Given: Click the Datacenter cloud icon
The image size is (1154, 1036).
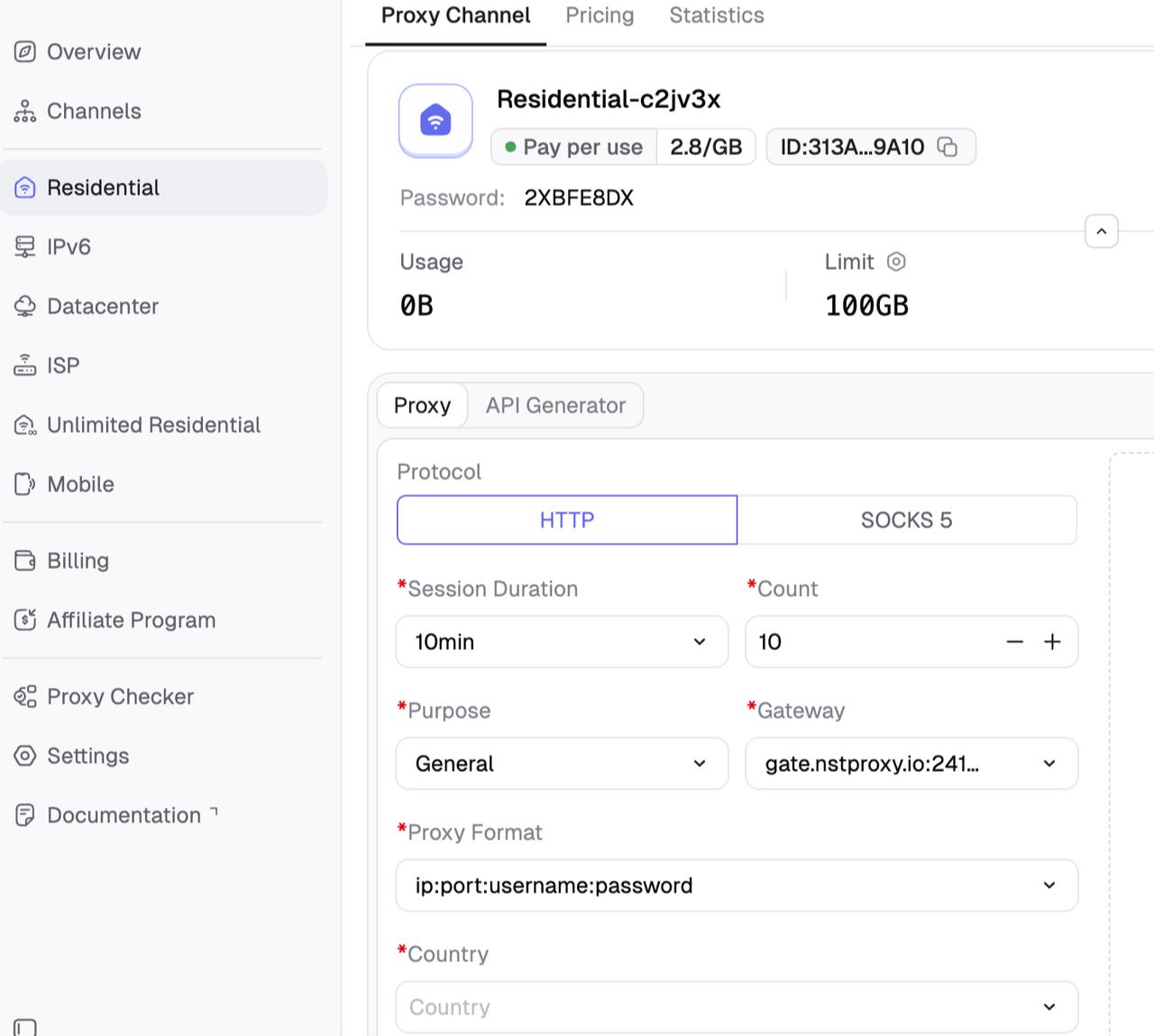Looking at the screenshot, I should click(x=25, y=307).
